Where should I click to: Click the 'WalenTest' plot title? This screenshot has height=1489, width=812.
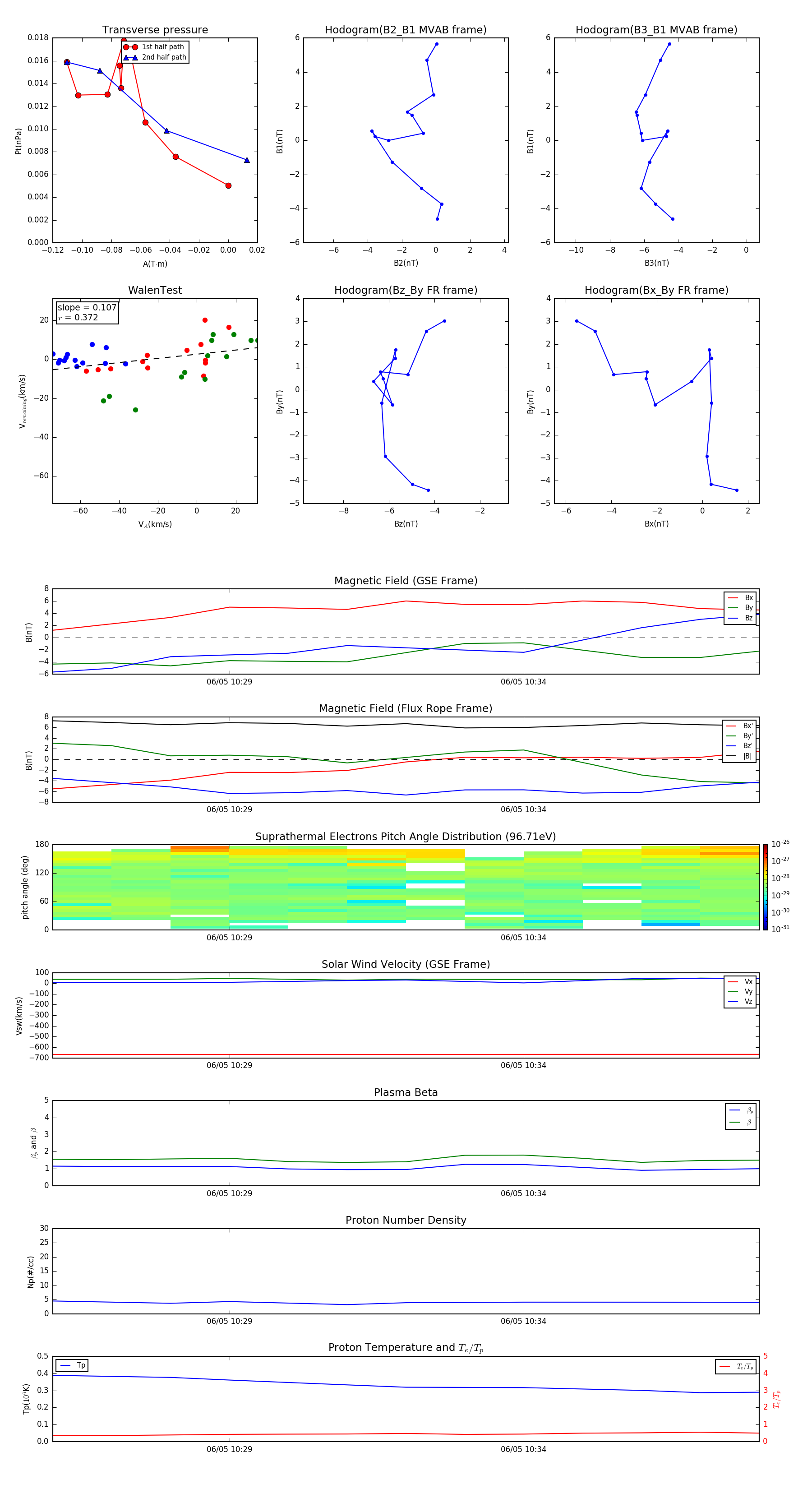155,290
